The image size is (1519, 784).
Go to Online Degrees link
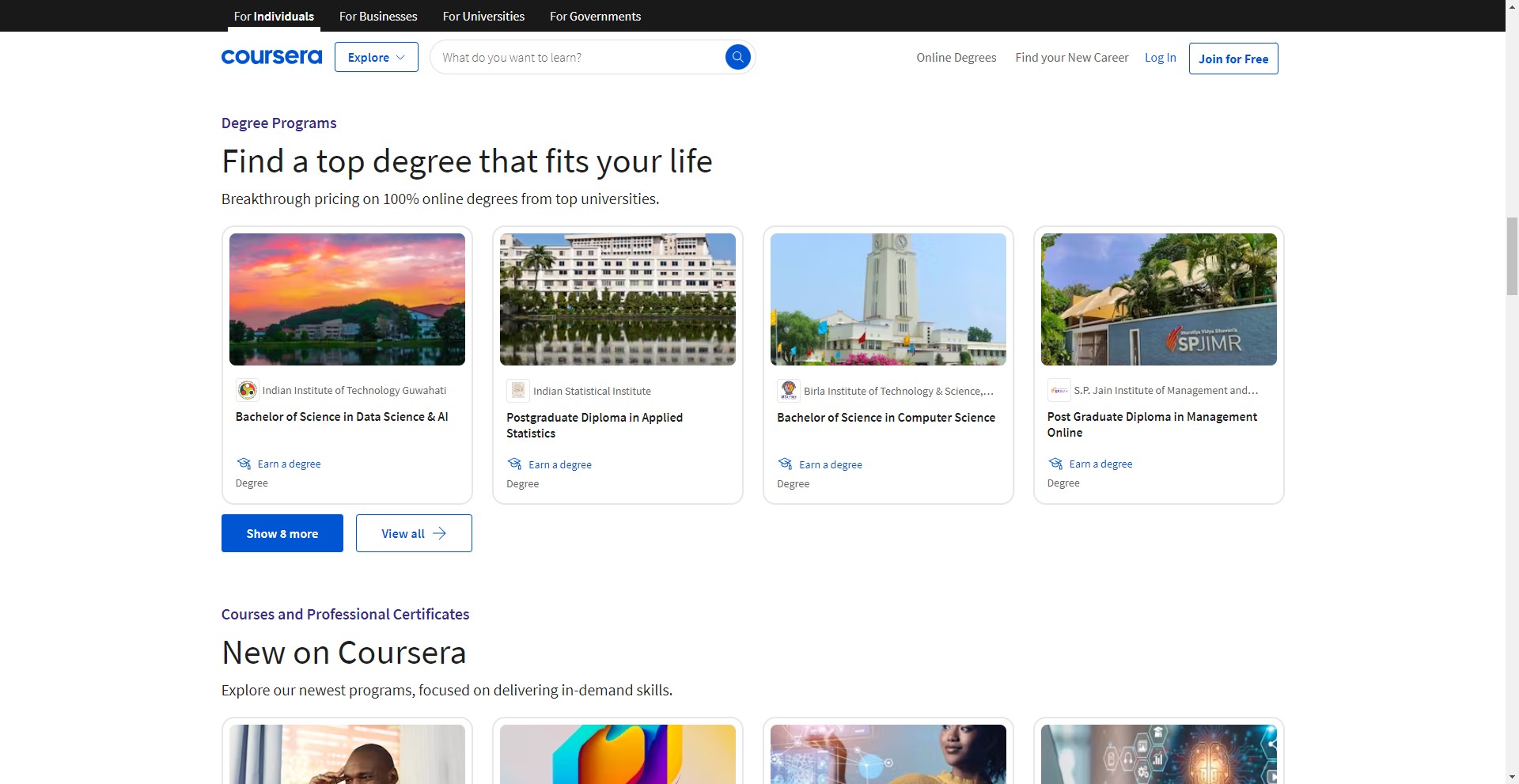pyautogui.click(x=956, y=58)
